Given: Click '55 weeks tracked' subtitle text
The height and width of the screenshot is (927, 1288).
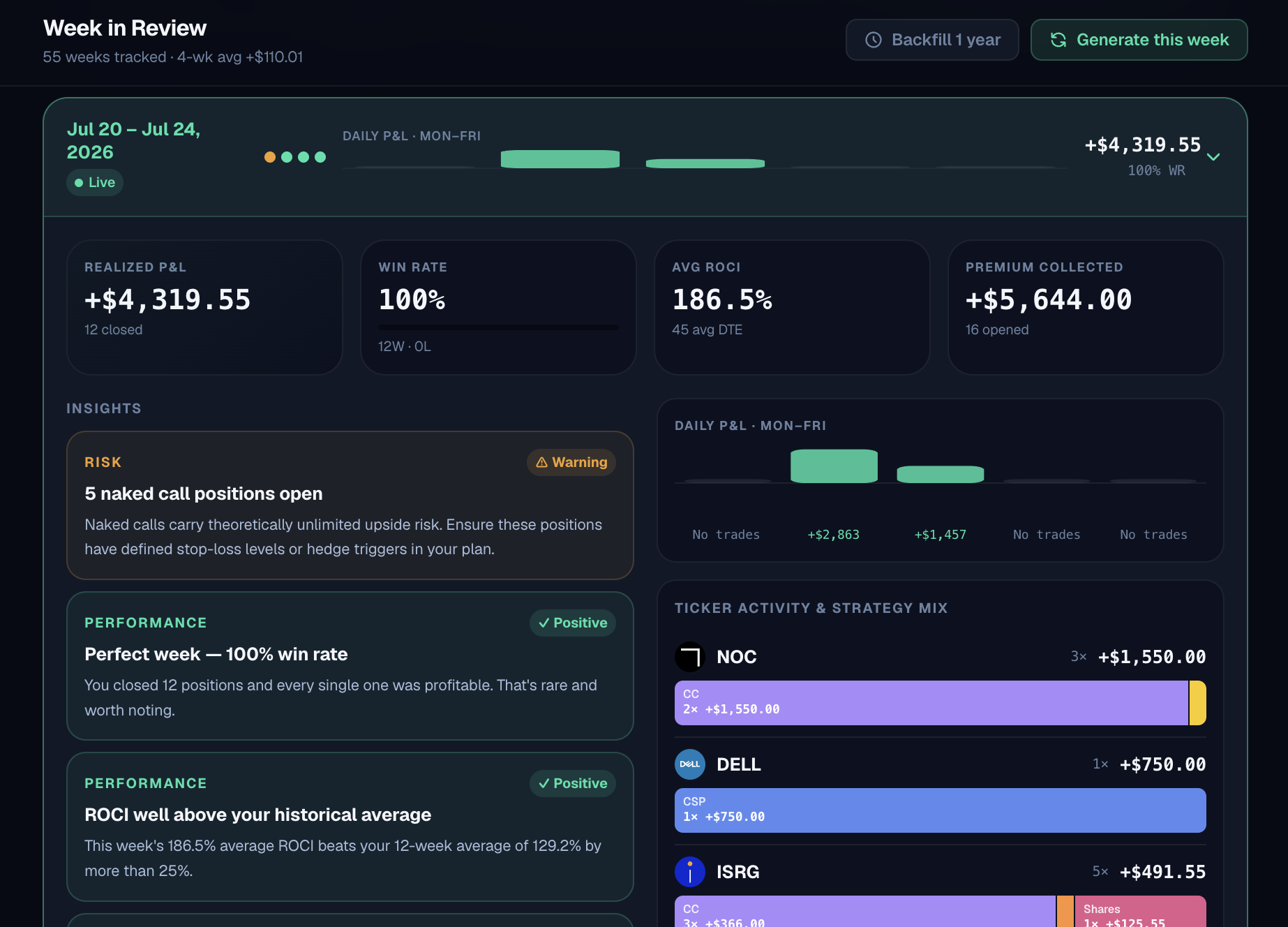Looking at the screenshot, I should (x=105, y=57).
